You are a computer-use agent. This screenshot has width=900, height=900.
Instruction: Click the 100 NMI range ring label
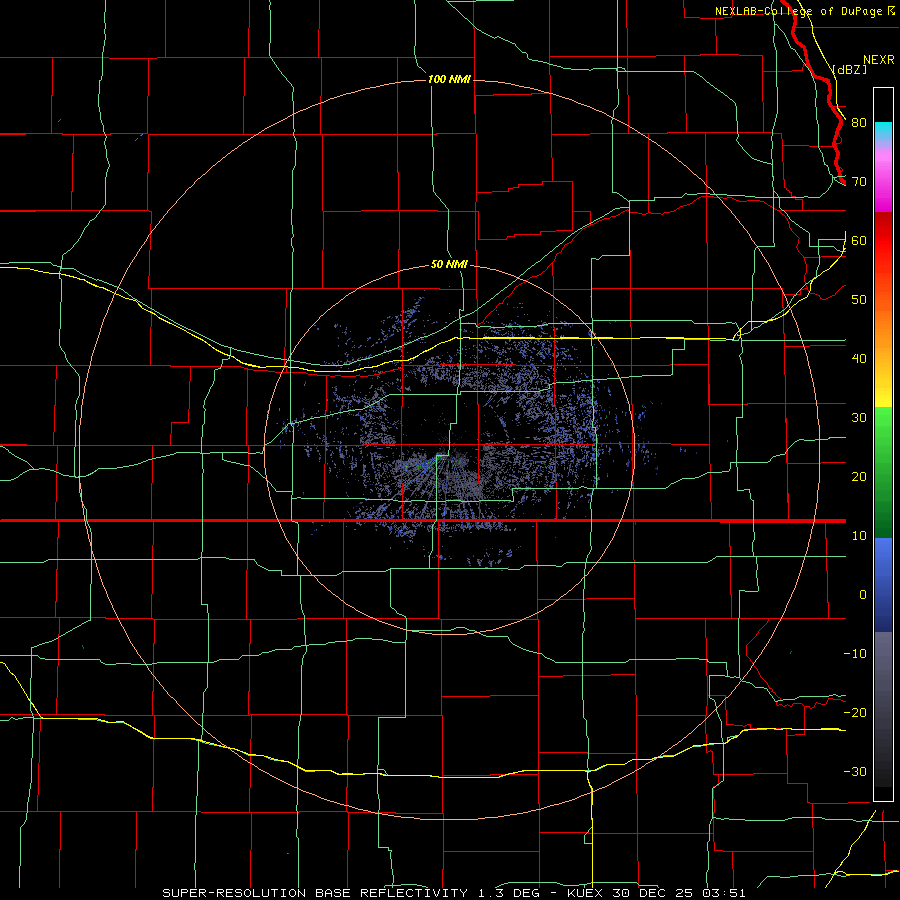point(449,79)
